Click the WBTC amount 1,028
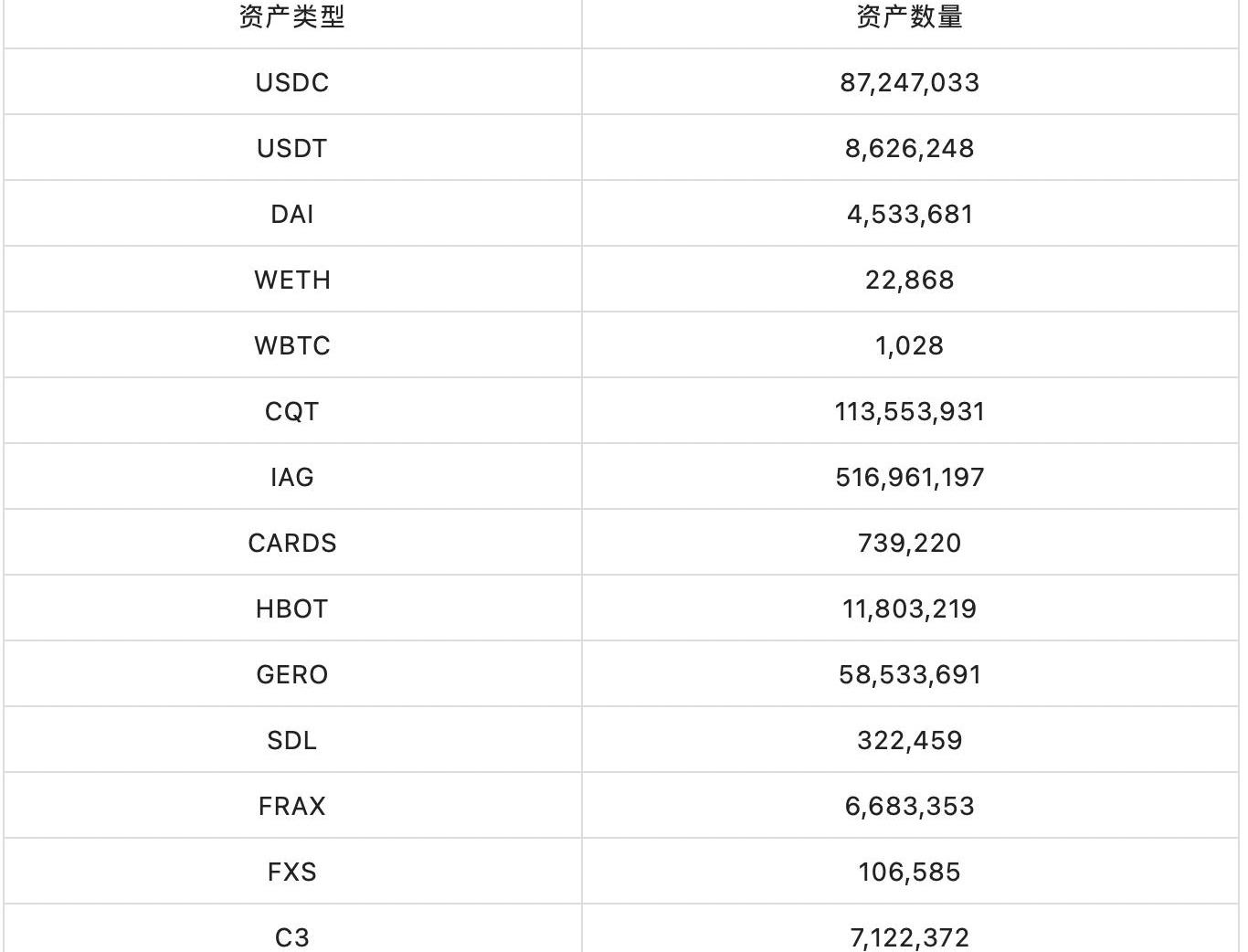 pyautogui.click(x=909, y=345)
